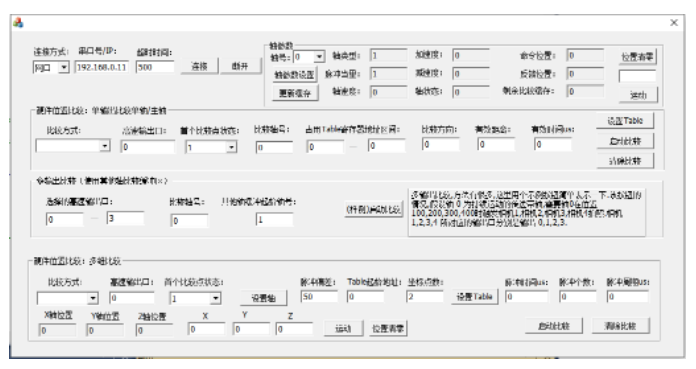Click the Table起始地址 start address field

coord(365,296)
